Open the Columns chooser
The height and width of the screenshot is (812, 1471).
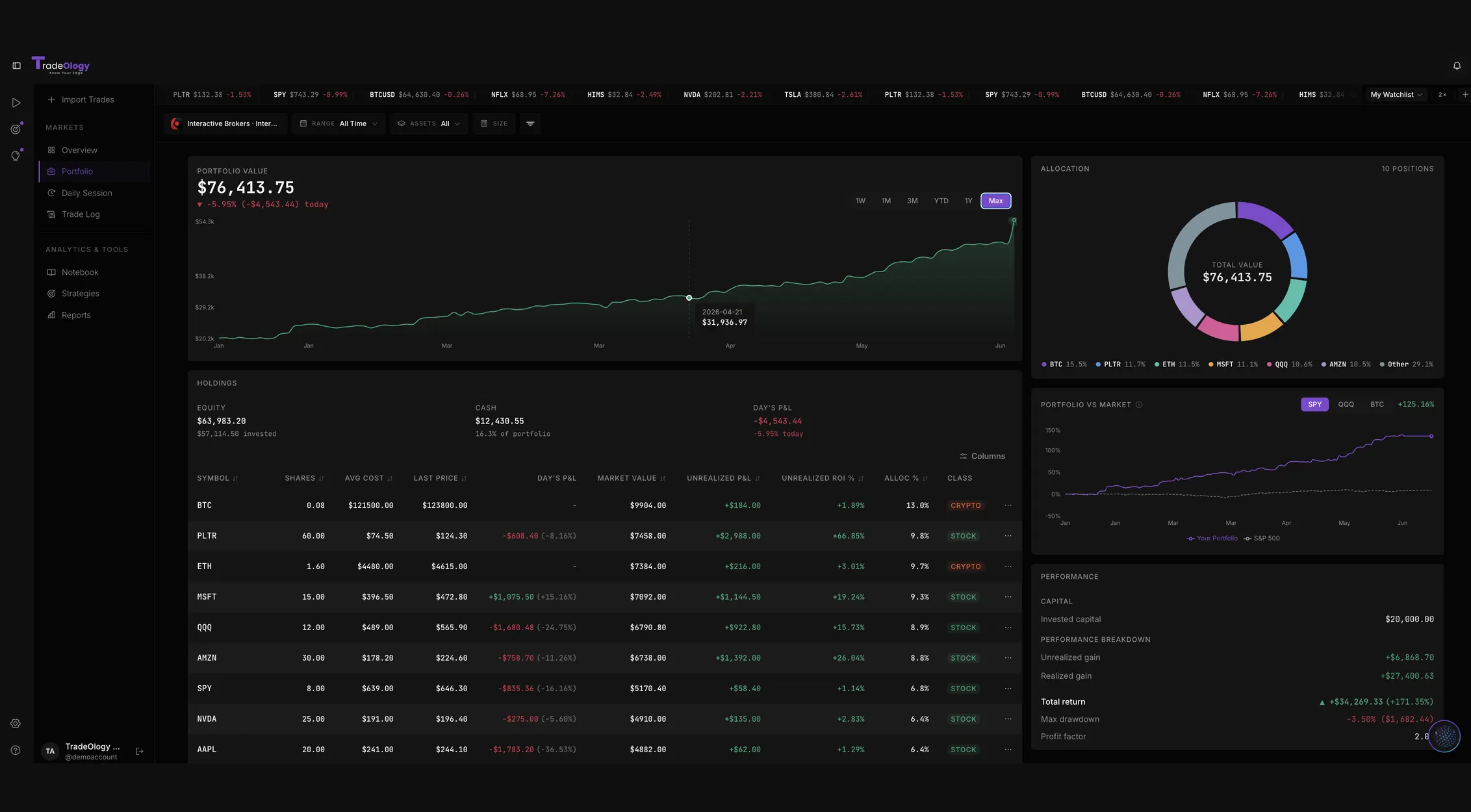pos(982,456)
